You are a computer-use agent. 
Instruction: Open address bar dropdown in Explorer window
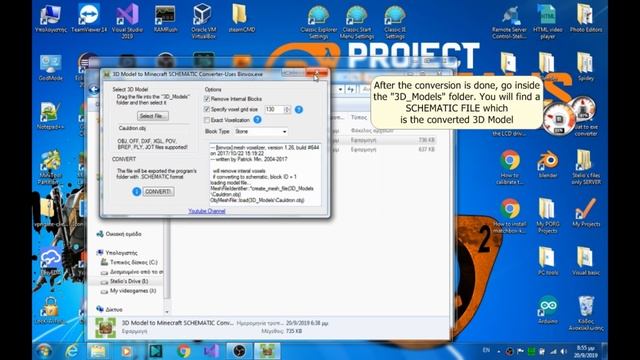coord(340,89)
